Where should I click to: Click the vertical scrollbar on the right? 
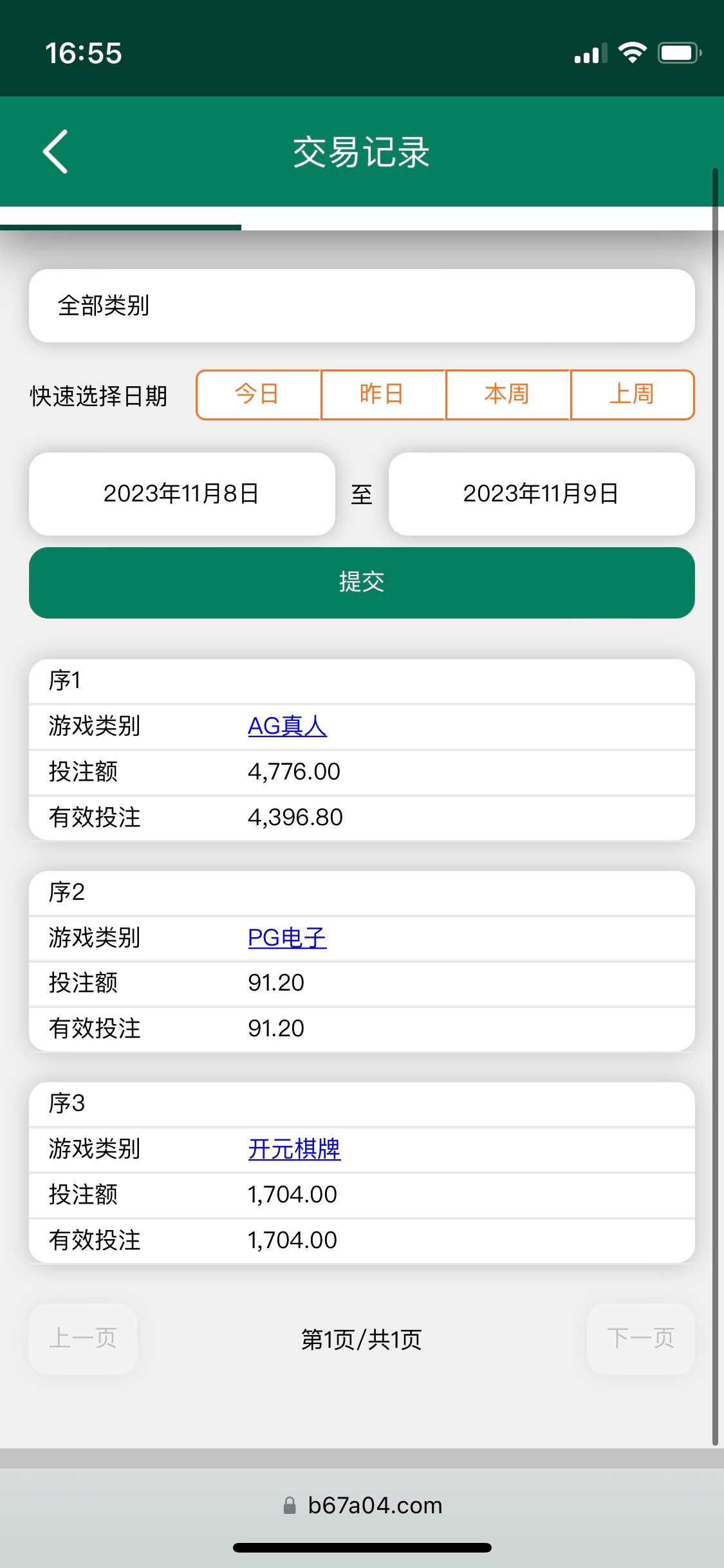click(x=715, y=805)
